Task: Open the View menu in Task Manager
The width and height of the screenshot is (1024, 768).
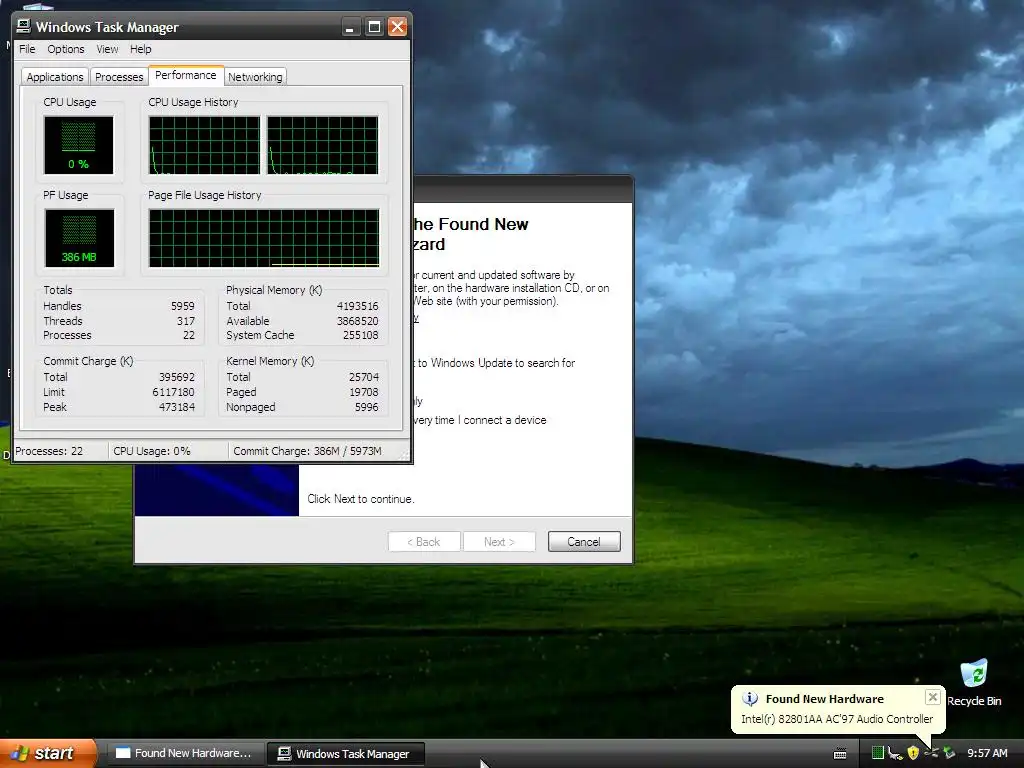Action: 107,49
